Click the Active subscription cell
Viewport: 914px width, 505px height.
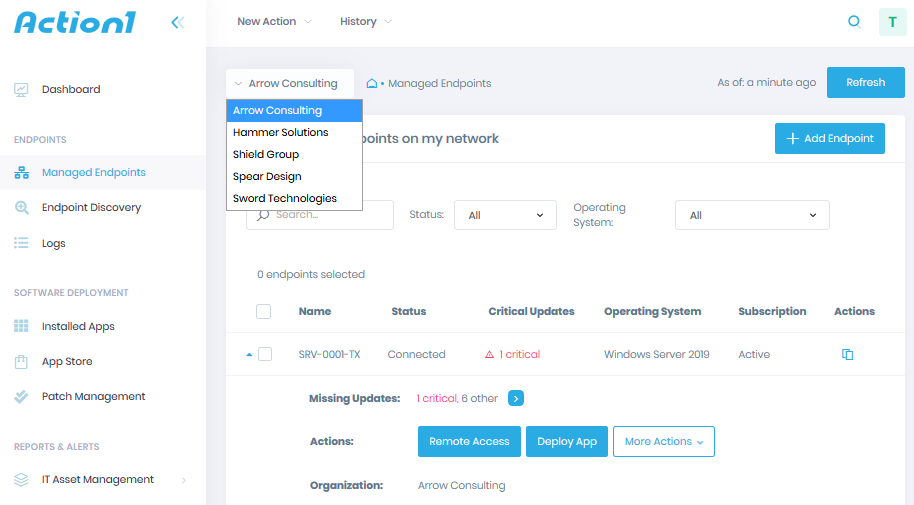pyautogui.click(x=754, y=355)
